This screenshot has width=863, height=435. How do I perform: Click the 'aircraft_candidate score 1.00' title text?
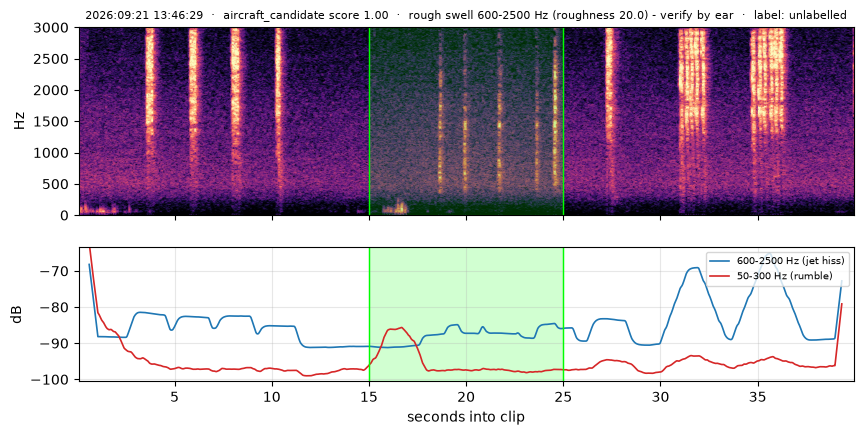[305, 15]
